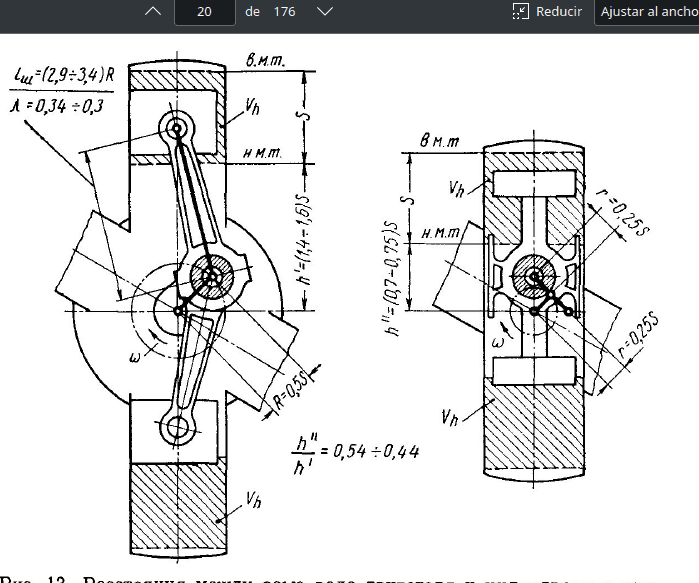The image size is (699, 583).
Task: Click the total page count 176
Action: tap(287, 12)
